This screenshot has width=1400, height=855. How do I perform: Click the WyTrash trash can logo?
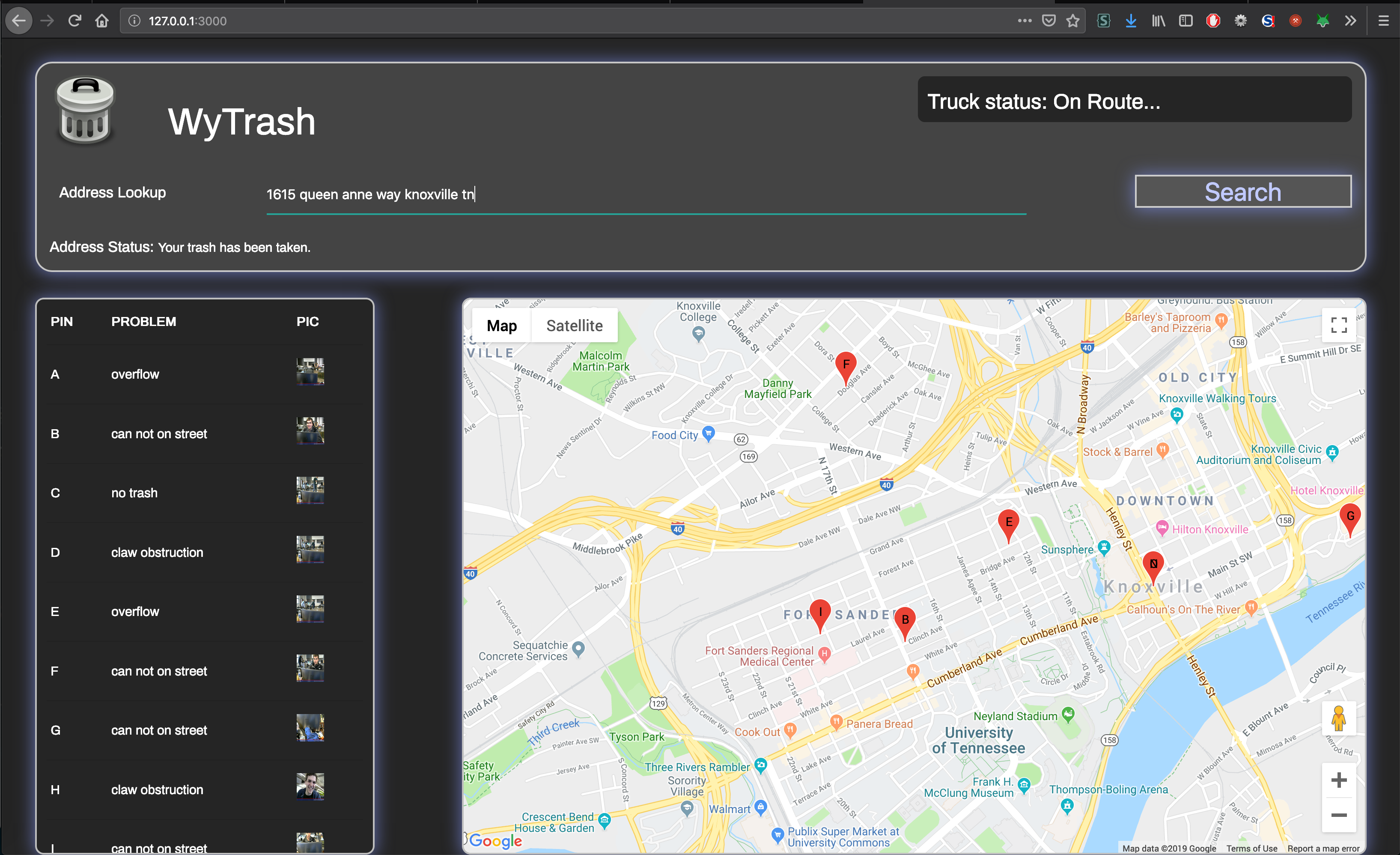point(85,110)
